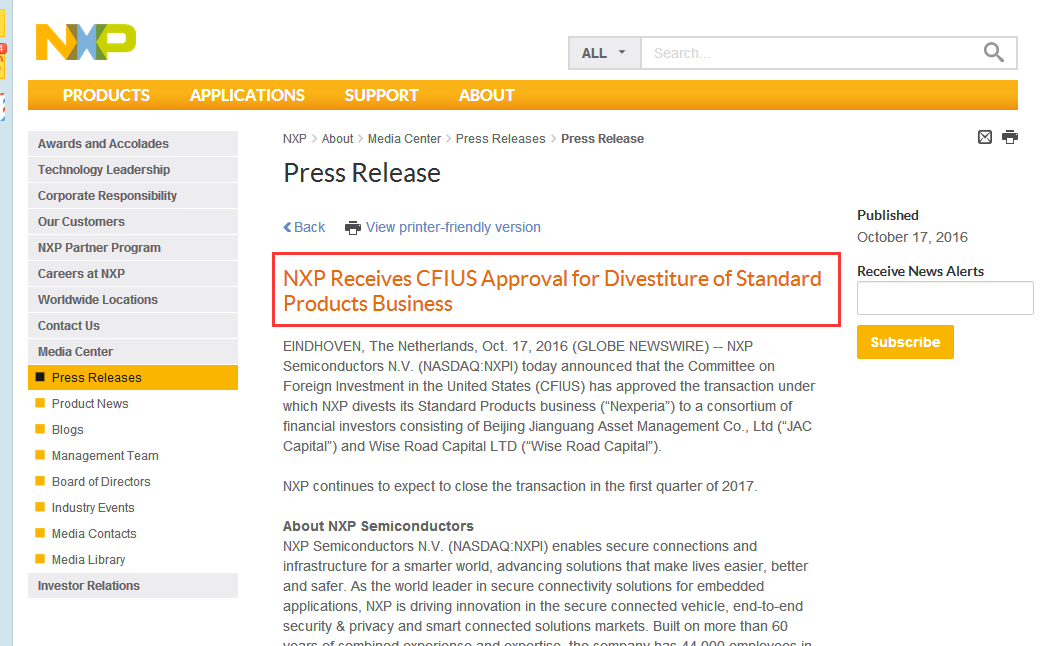The width and height of the screenshot is (1055, 646).
Task: Select Product News in sidebar
Action: [90, 404]
